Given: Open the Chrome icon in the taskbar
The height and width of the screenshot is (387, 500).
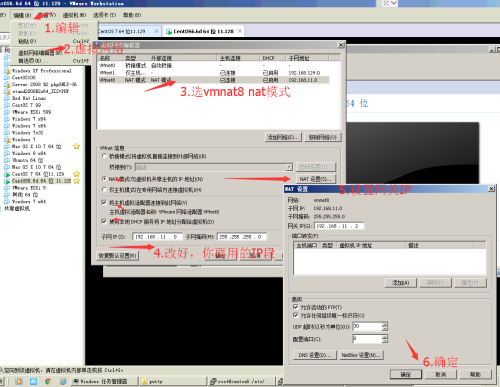Looking at the screenshot, I should point(48,381).
